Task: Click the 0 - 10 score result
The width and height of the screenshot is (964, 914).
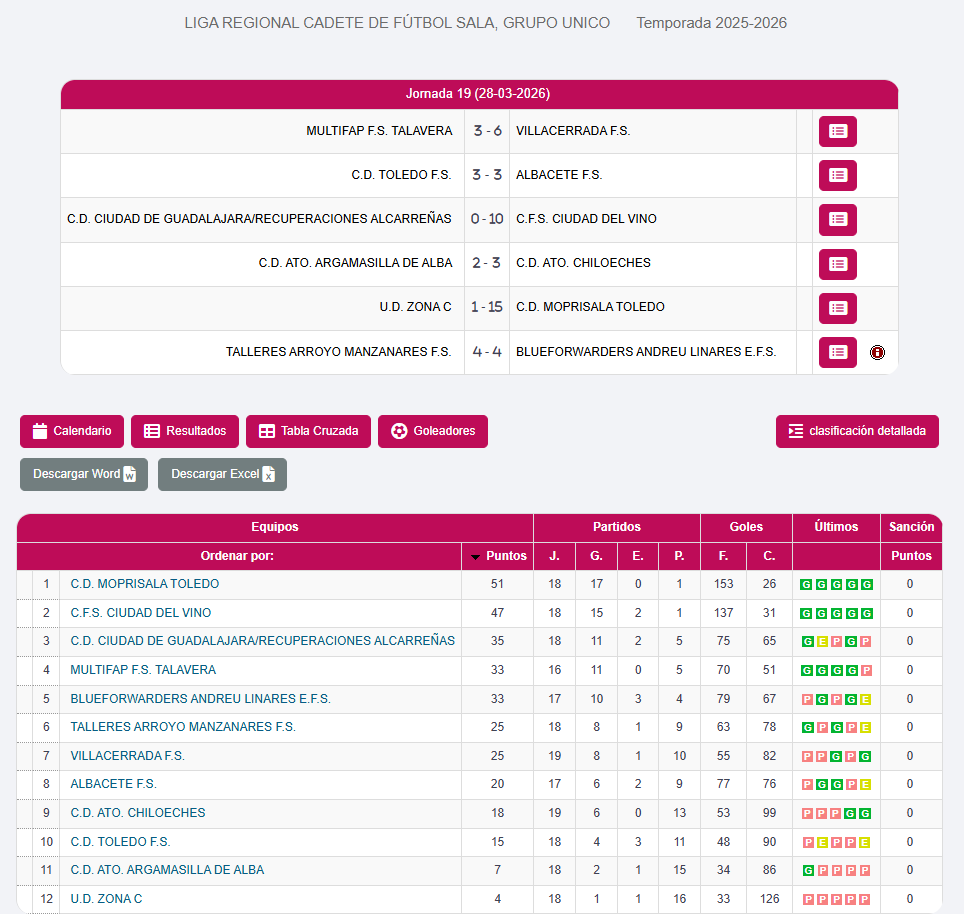Action: click(x=487, y=219)
